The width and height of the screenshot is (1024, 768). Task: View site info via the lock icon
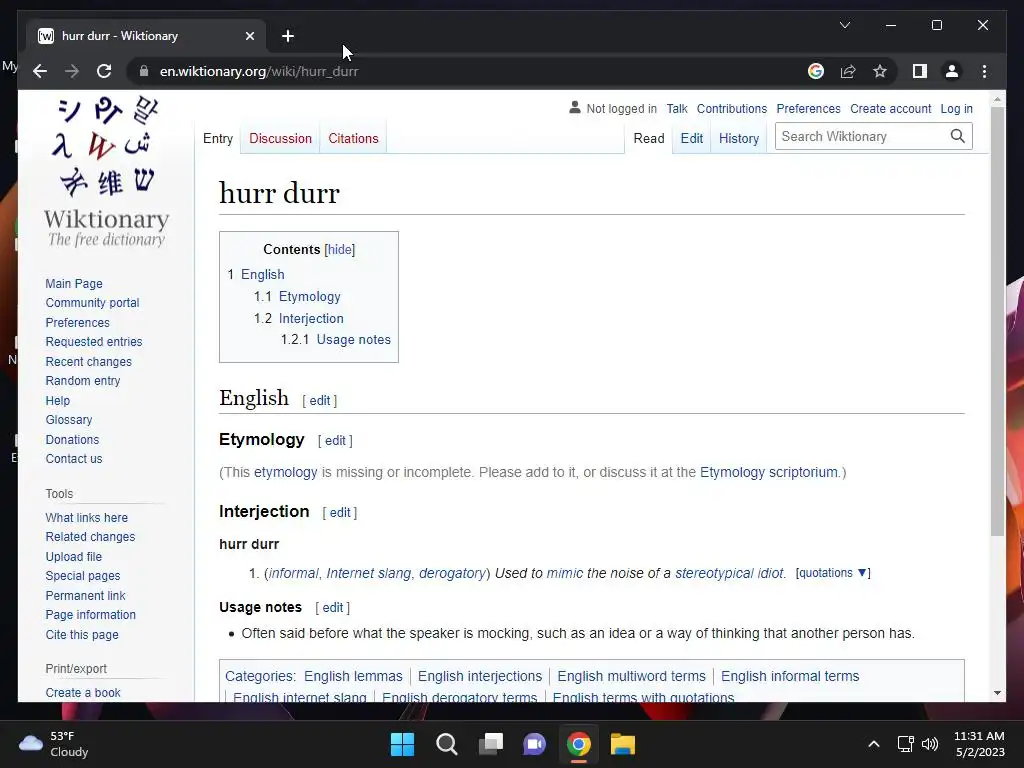[x=144, y=71]
